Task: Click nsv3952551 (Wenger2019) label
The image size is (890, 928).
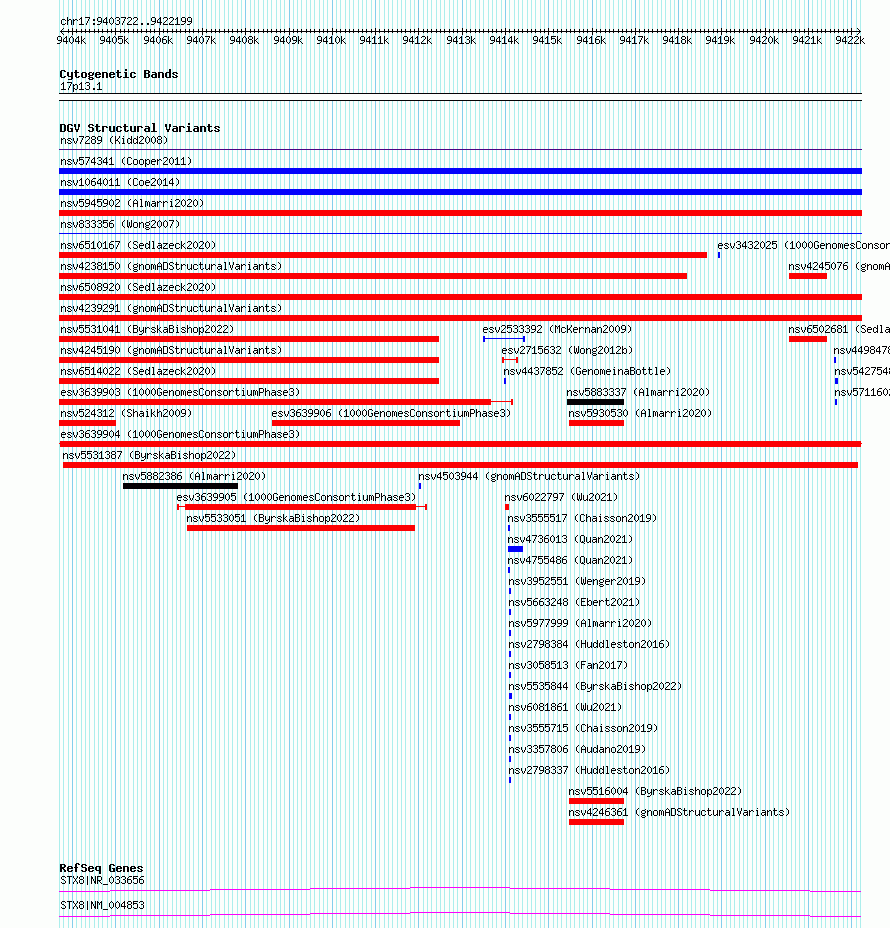Action: click(577, 581)
